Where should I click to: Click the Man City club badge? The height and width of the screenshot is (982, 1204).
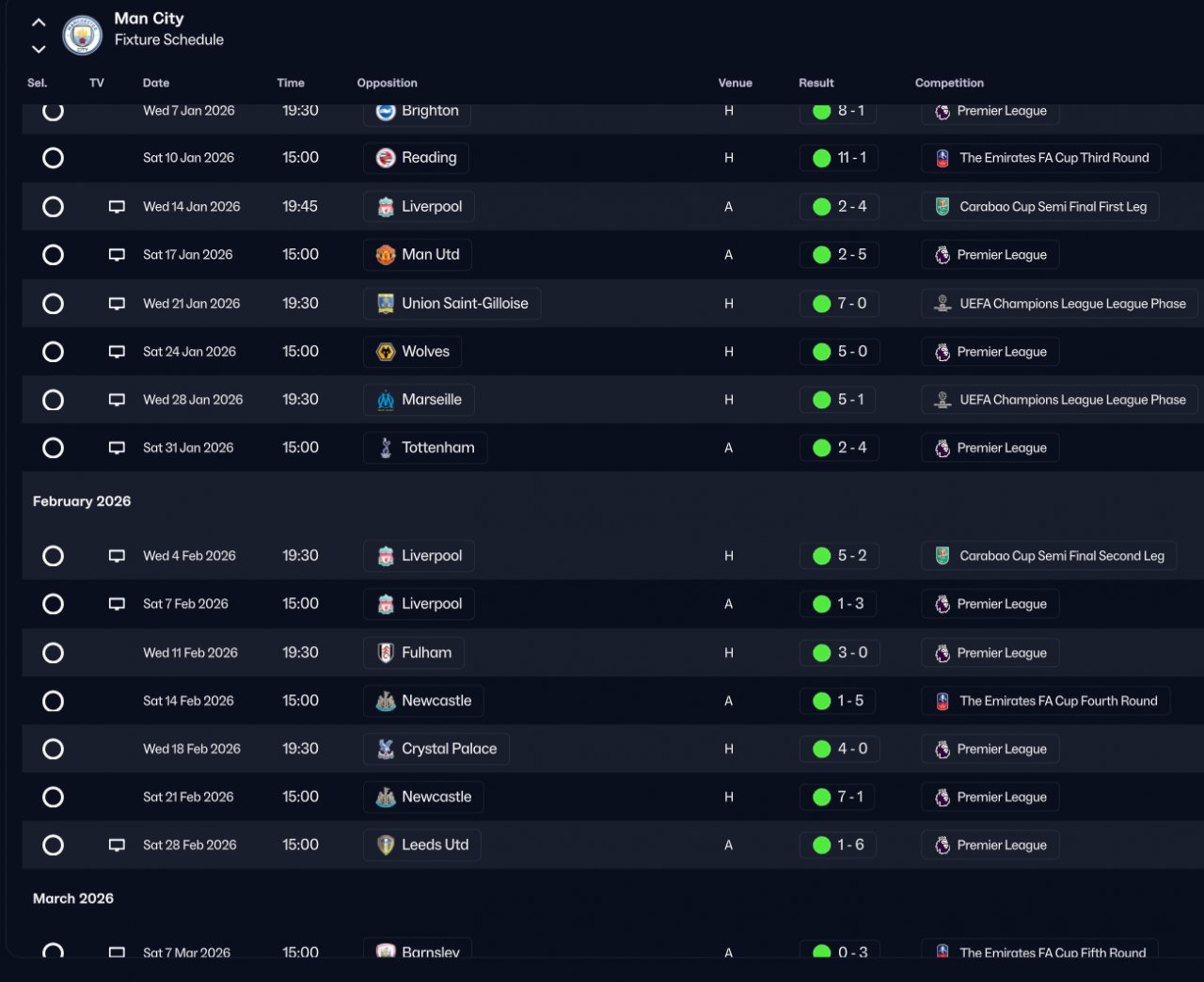click(x=82, y=35)
